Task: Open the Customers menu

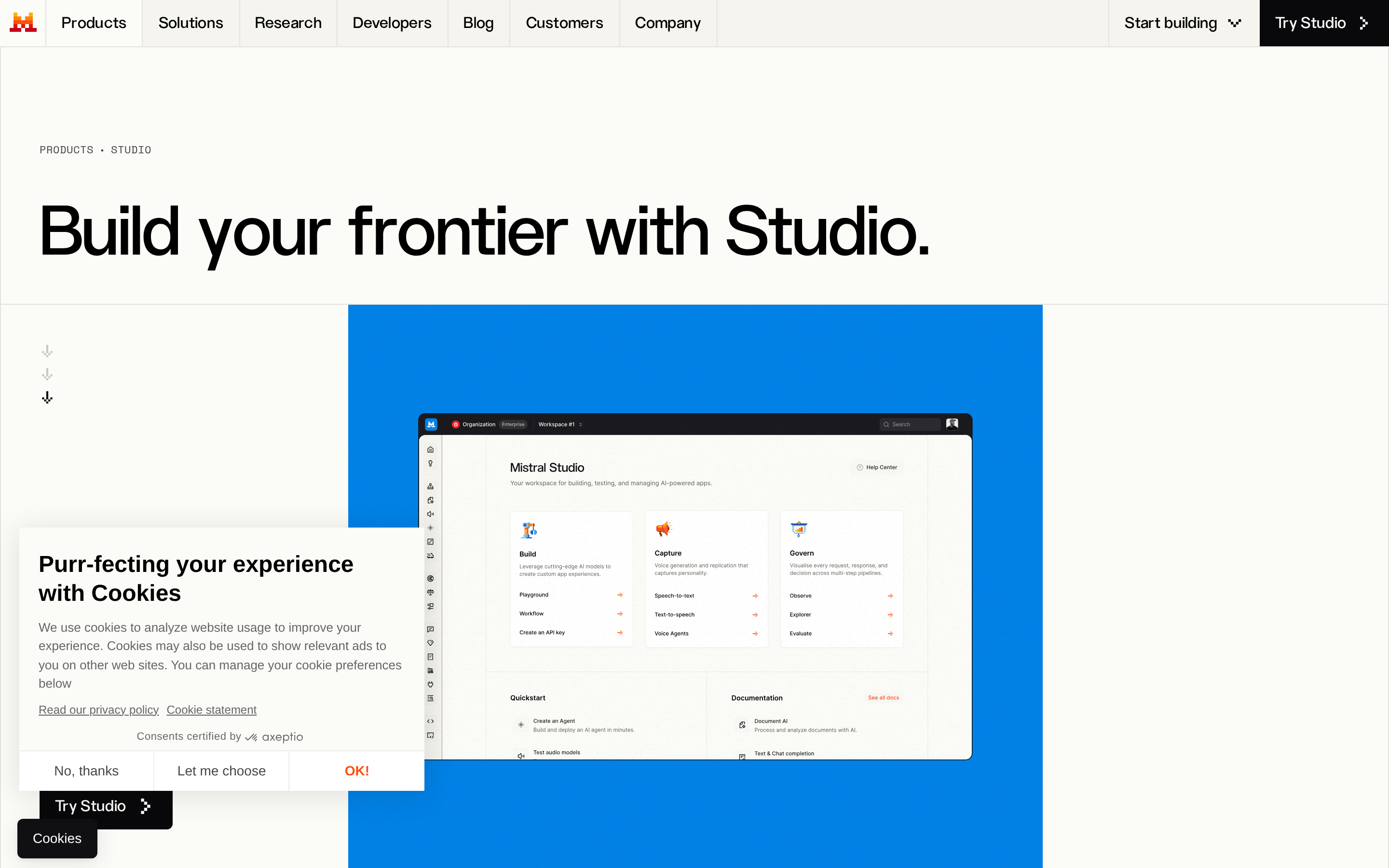Action: click(x=564, y=23)
